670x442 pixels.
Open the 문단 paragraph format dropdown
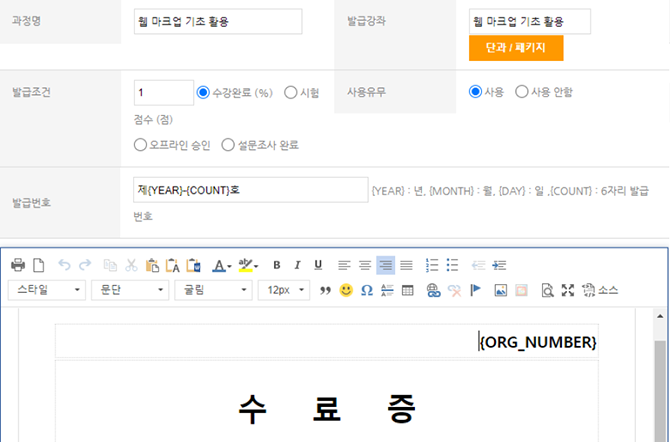pyautogui.click(x=129, y=290)
